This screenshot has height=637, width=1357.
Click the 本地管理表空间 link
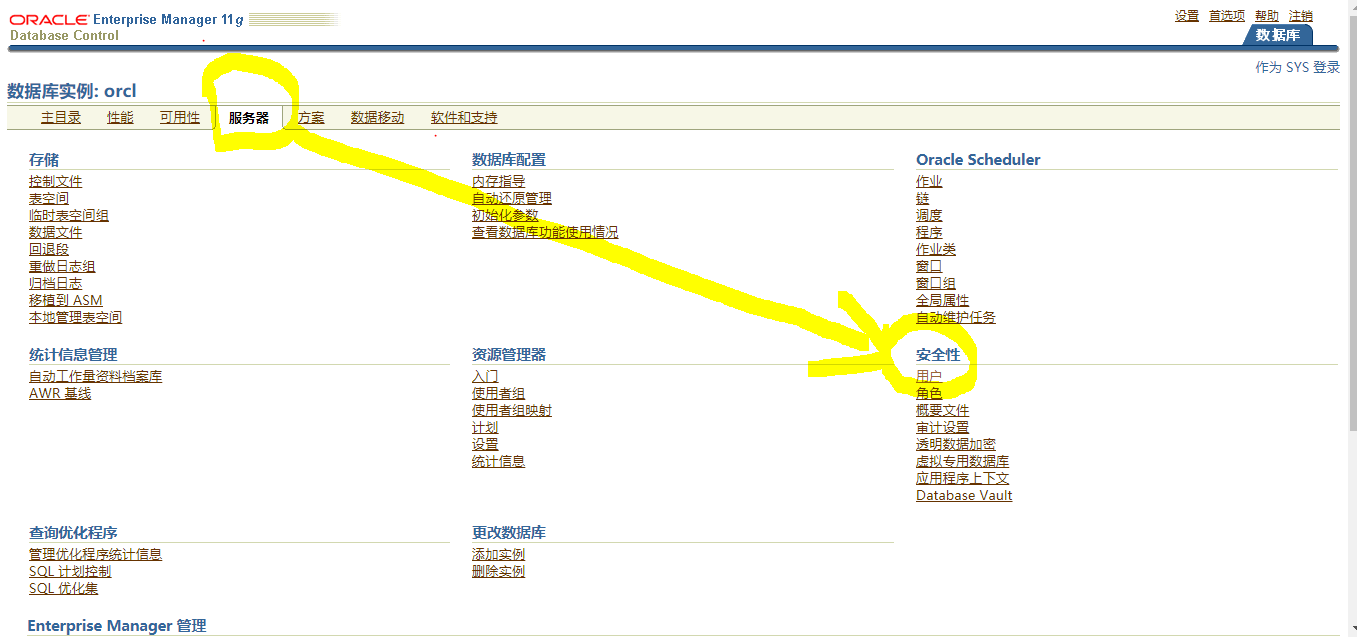click(x=76, y=317)
